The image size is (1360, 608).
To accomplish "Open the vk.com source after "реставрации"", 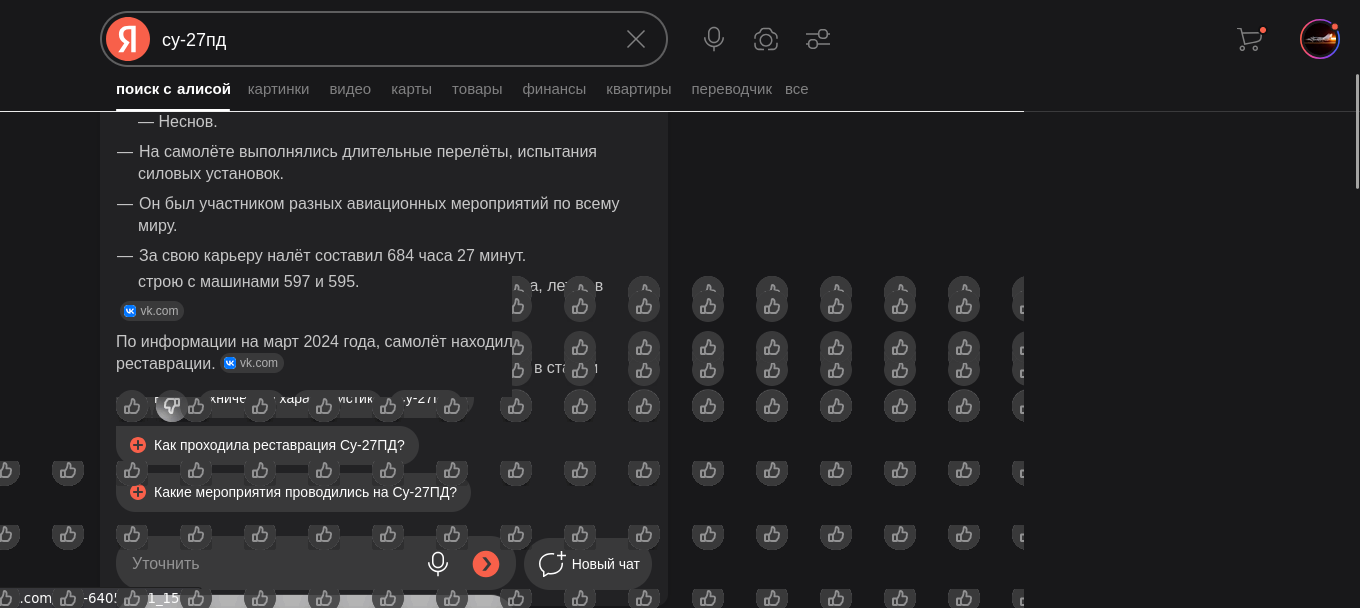I will click(x=251, y=363).
